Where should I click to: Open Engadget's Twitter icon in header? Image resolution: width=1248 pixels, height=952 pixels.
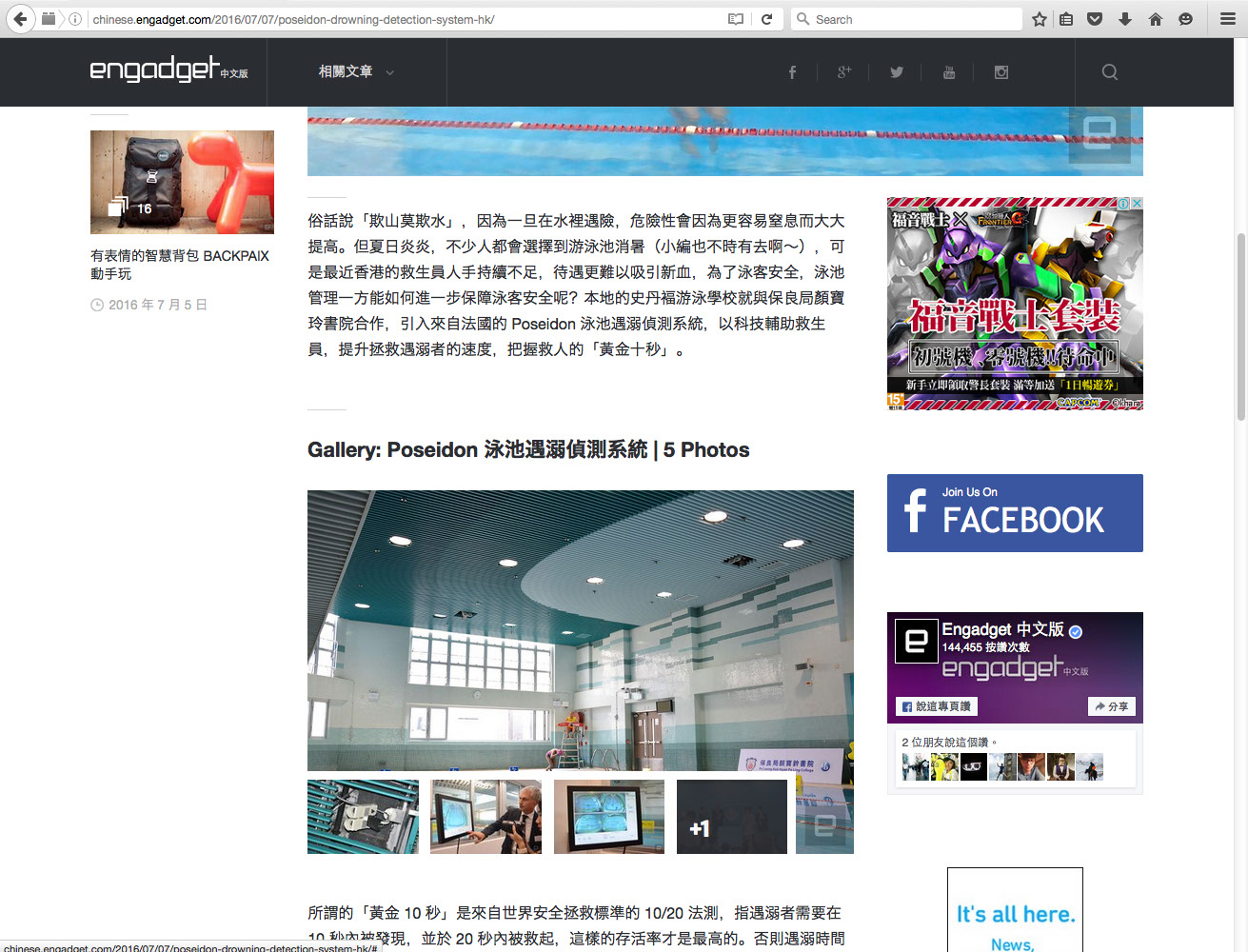(x=897, y=72)
